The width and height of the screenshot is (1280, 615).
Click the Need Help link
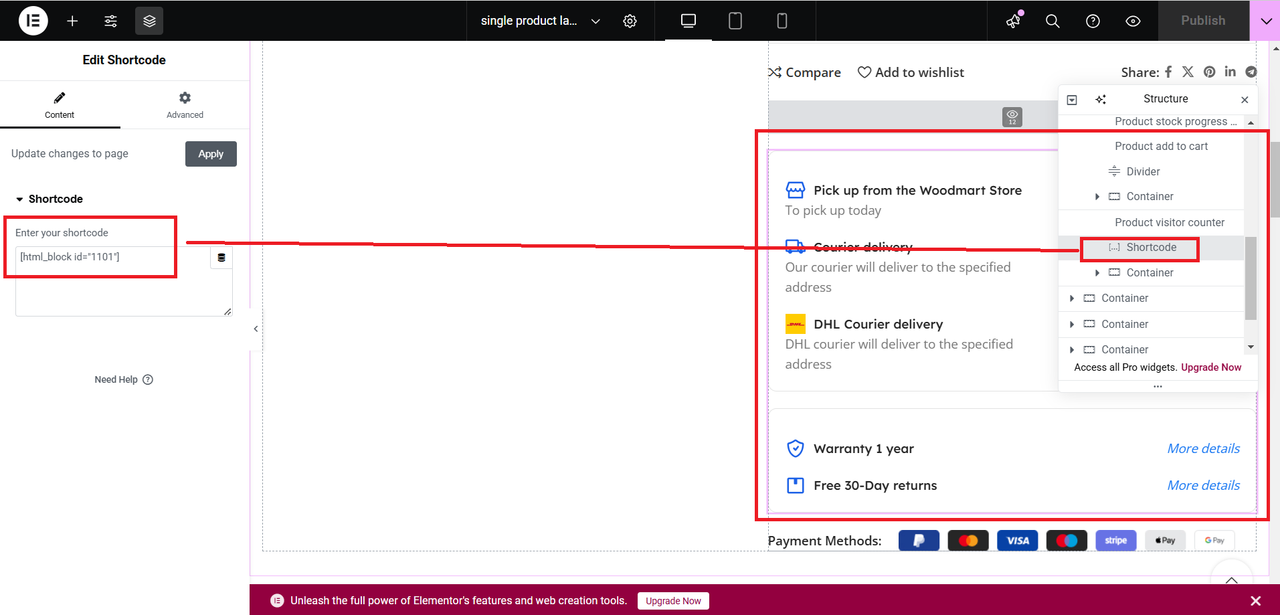pos(124,380)
